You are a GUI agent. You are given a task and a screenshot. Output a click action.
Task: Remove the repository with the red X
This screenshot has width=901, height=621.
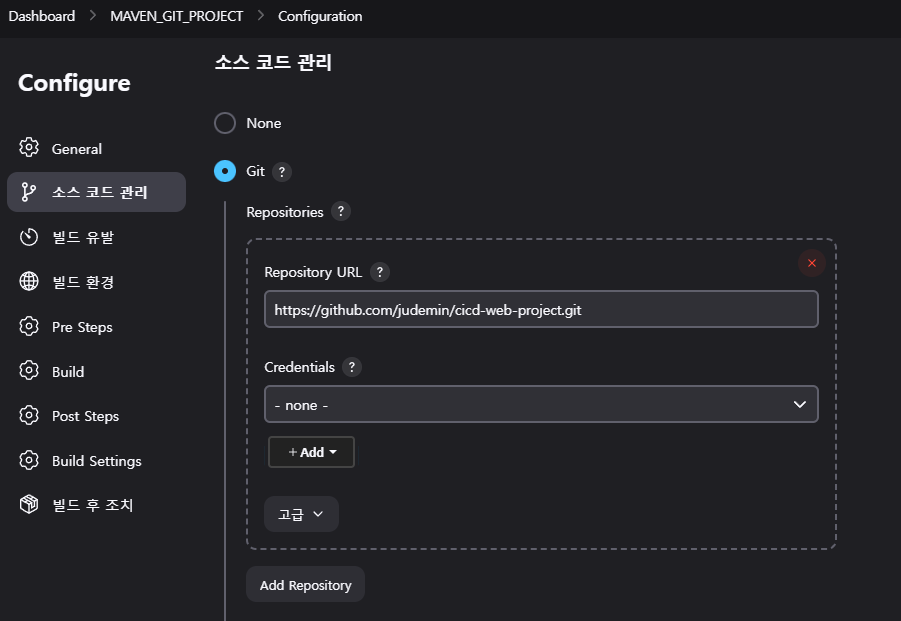click(x=811, y=263)
